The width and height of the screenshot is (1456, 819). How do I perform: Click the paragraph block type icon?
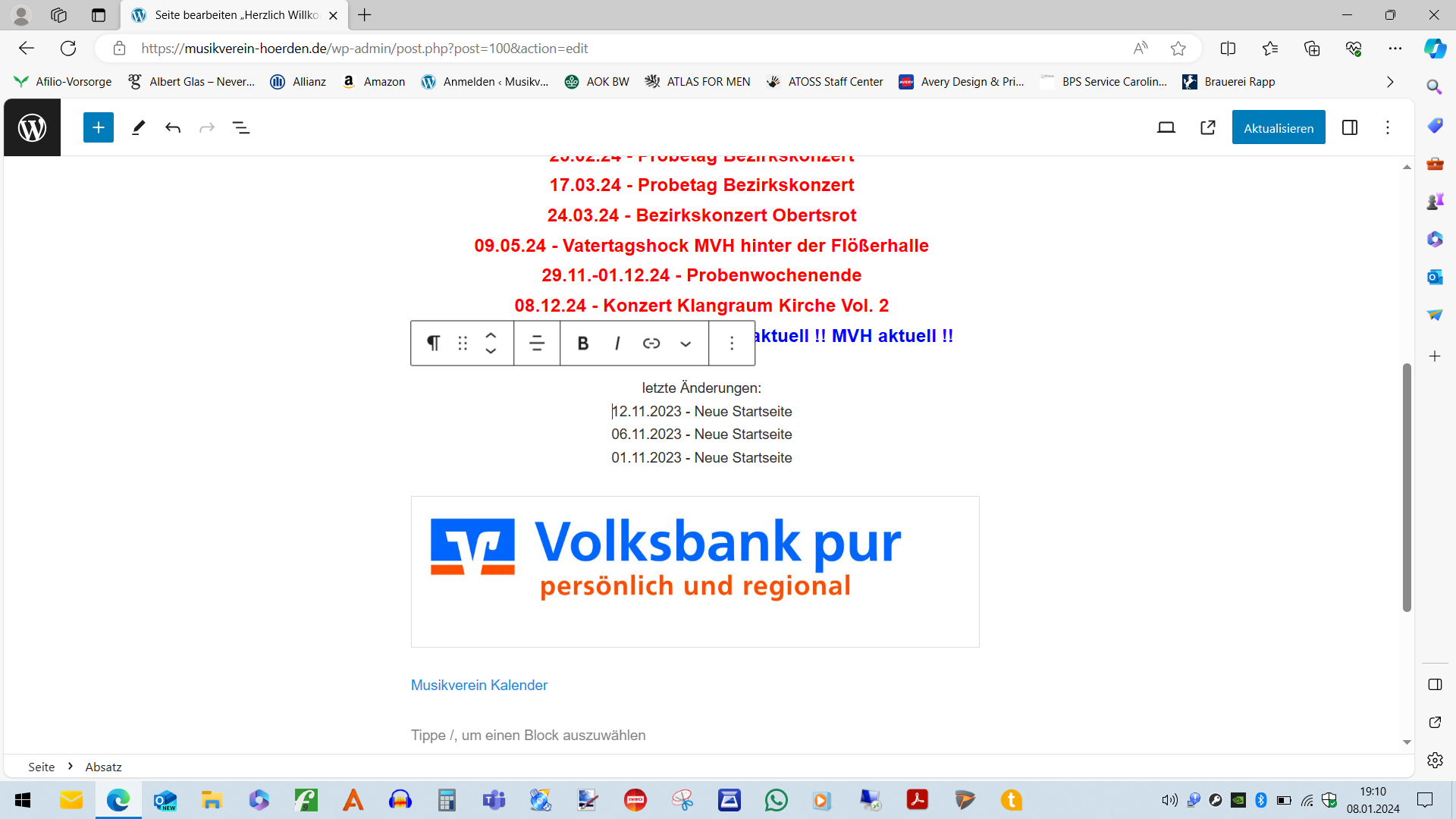pos(433,344)
